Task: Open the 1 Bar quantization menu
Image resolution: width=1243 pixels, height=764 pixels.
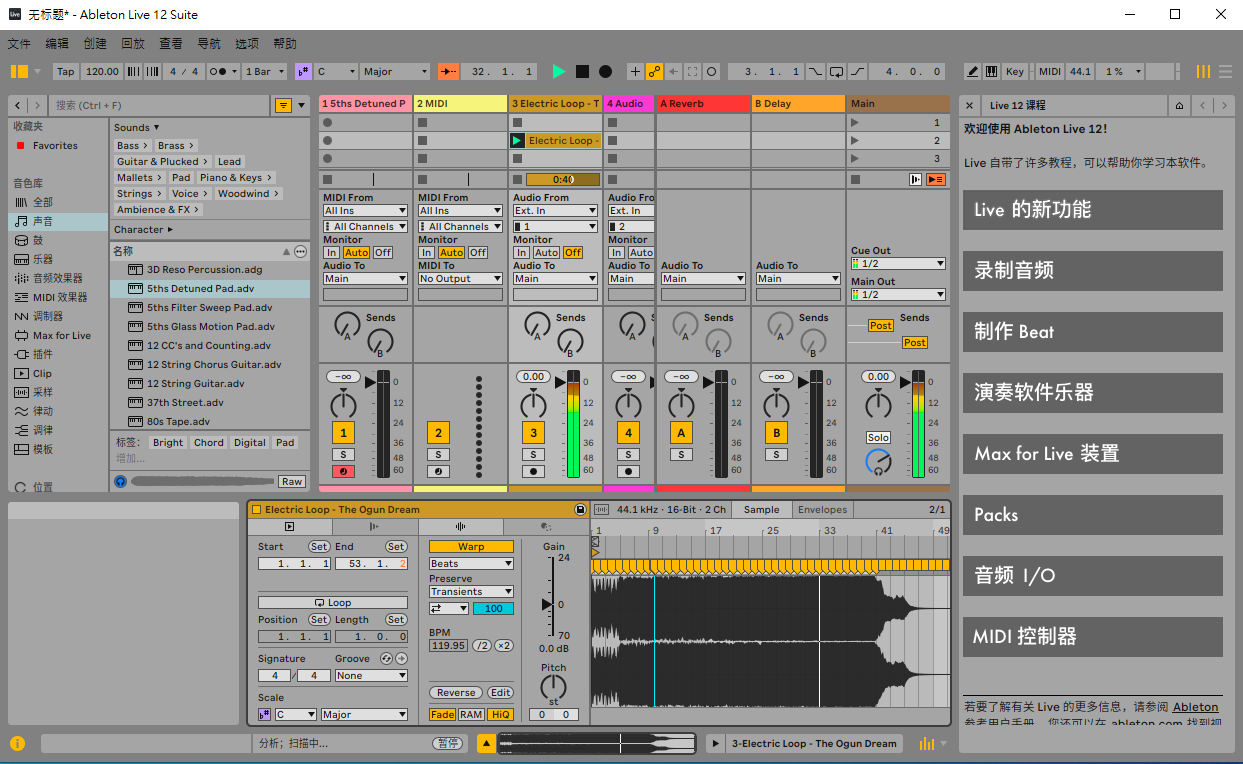Action: [265, 71]
